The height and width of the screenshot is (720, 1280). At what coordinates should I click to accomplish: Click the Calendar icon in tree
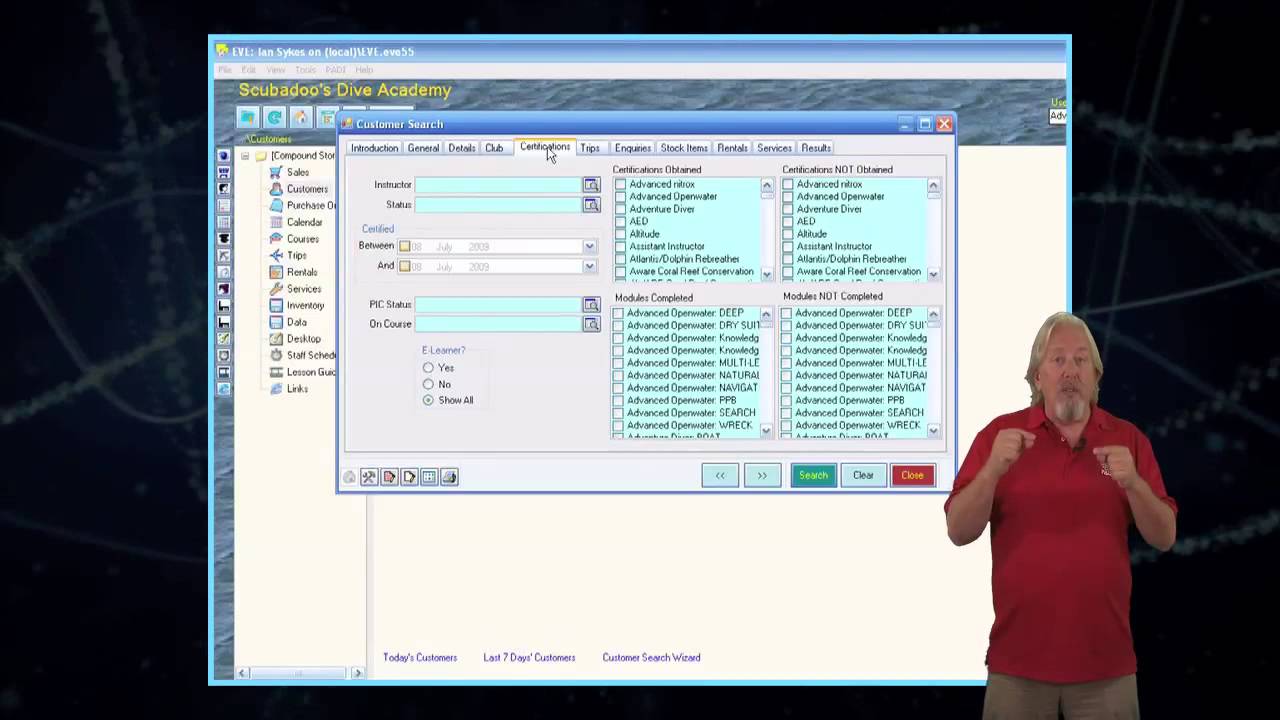(x=276, y=222)
